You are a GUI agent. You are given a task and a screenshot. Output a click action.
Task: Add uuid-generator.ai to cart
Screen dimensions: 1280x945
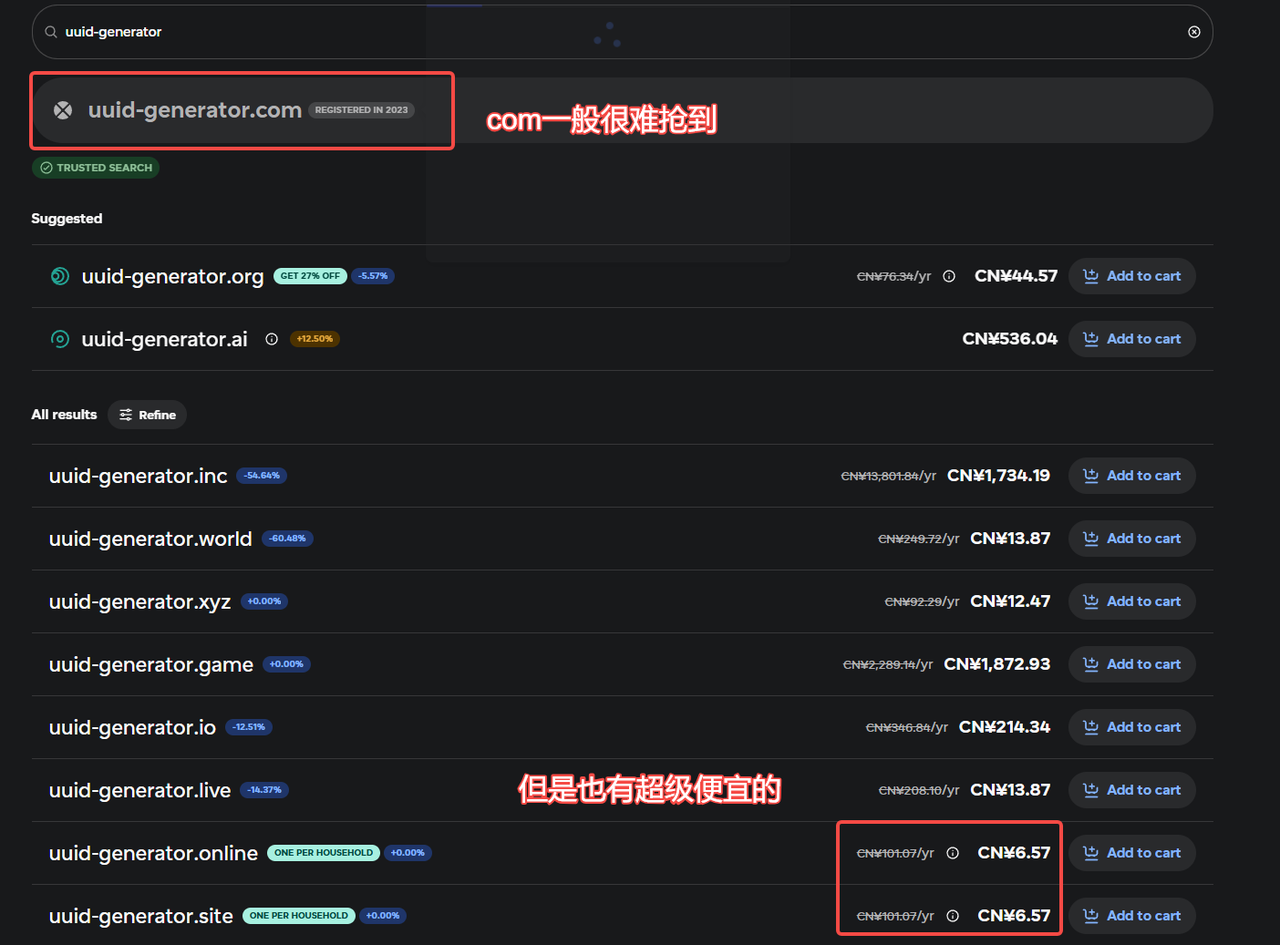tap(1132, 339)
